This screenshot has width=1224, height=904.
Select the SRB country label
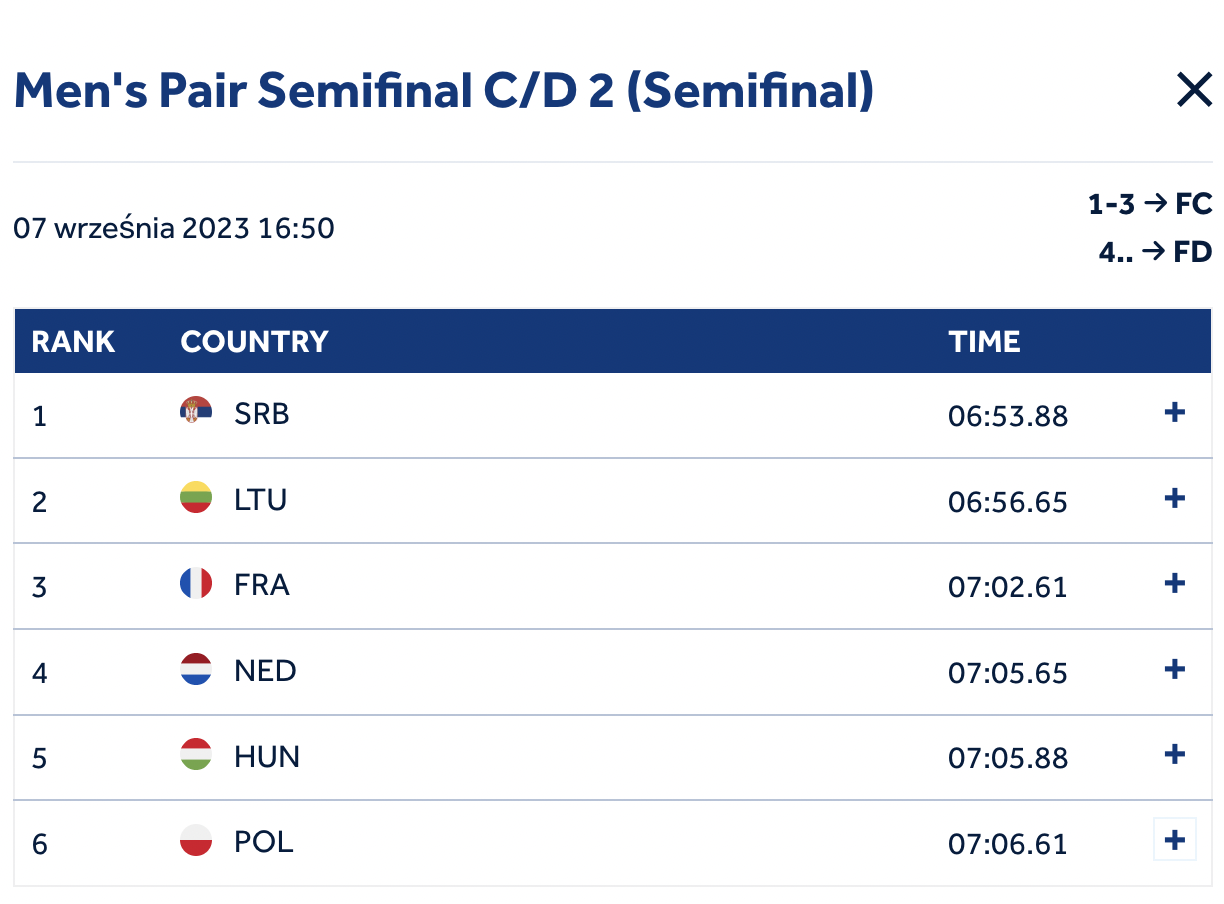click(x=262, y=413)
